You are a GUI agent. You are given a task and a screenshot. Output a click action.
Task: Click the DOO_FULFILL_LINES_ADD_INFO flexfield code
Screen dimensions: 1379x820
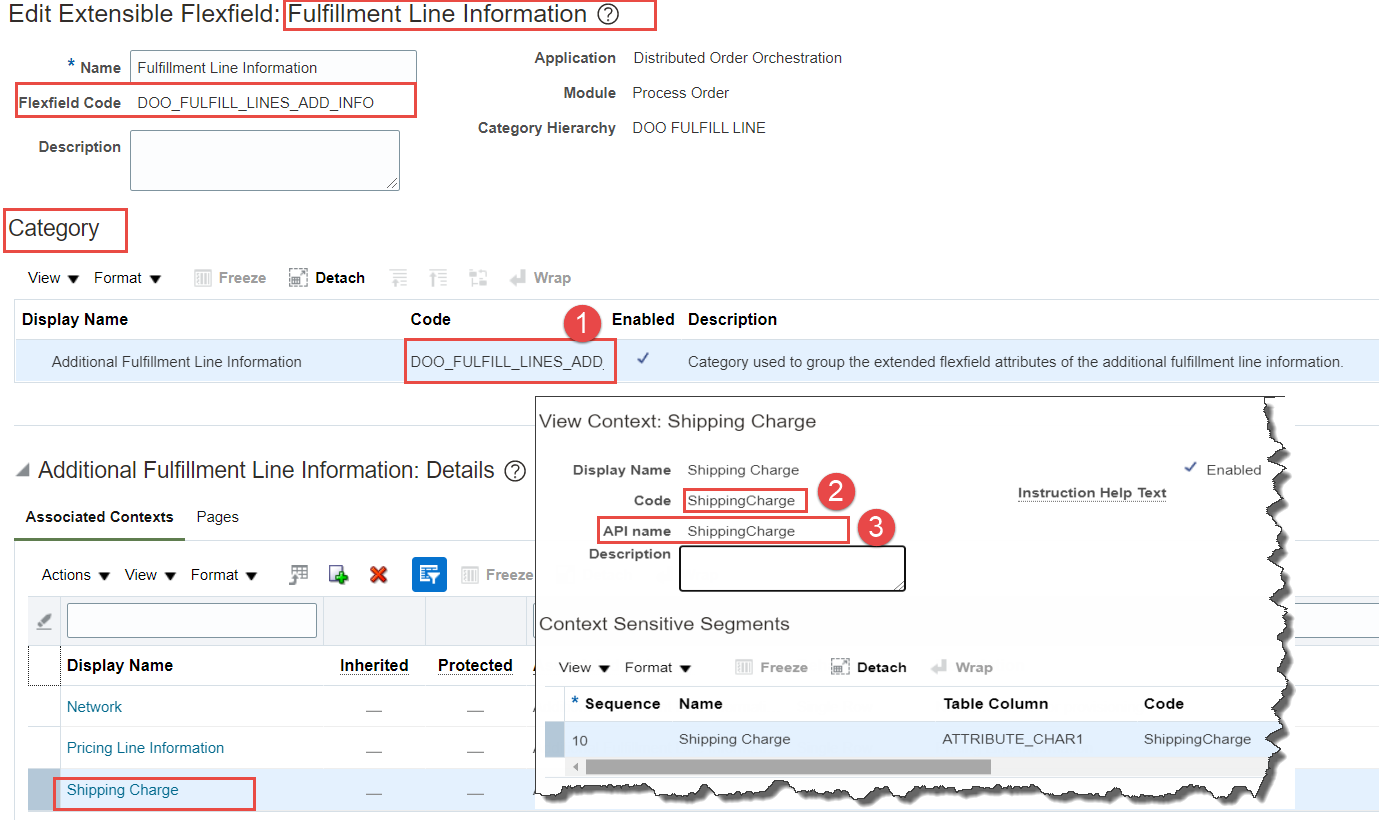[256, 103]
